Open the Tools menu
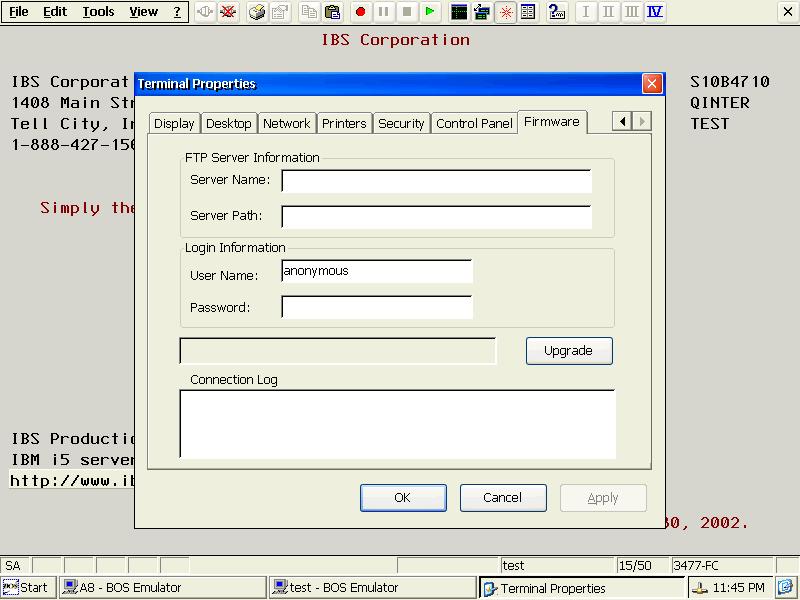 coord(98,12)
